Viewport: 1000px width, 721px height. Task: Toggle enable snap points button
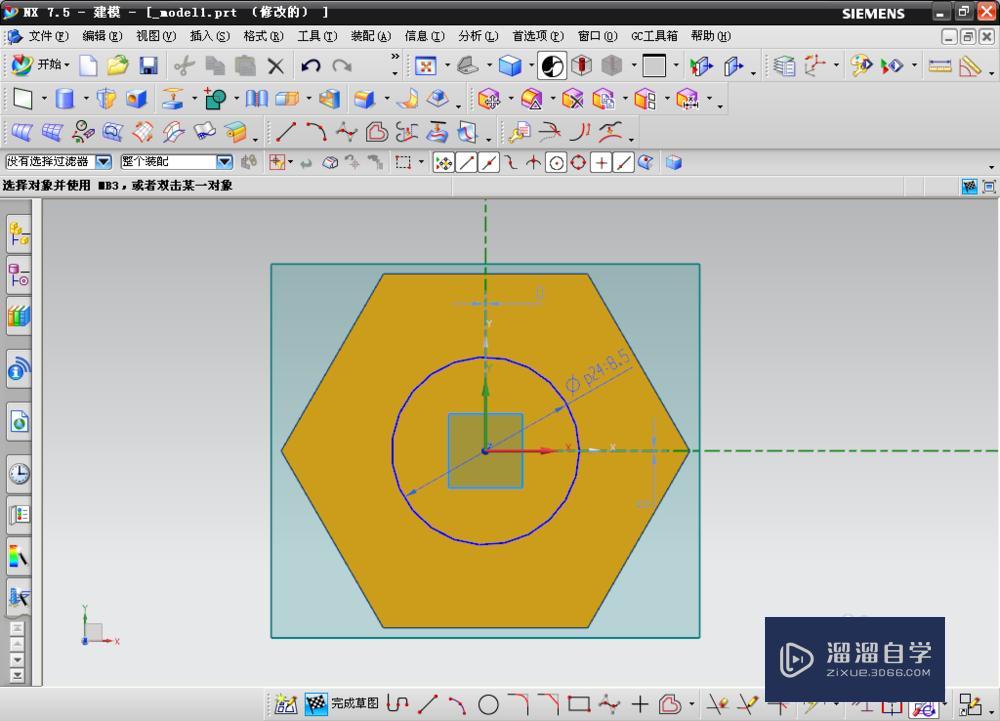coord(443,163)
